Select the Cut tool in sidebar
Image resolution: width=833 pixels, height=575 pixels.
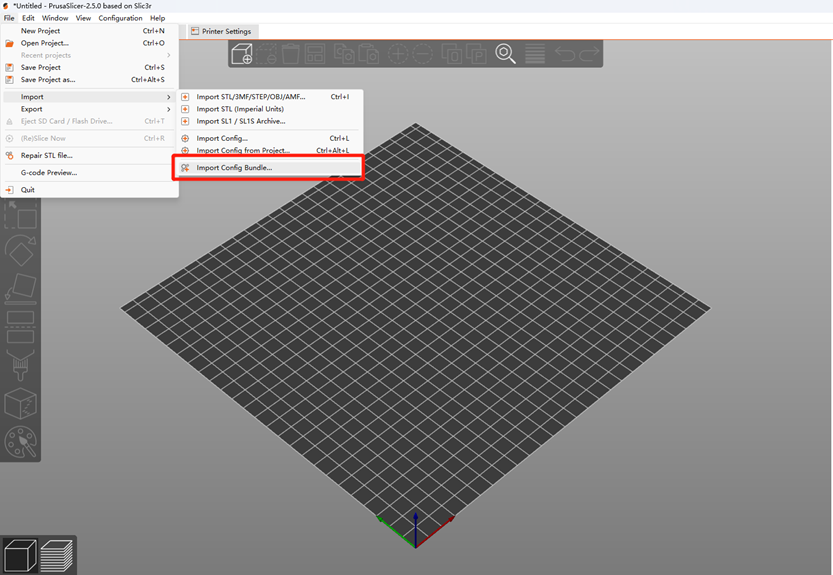point(20,327)
